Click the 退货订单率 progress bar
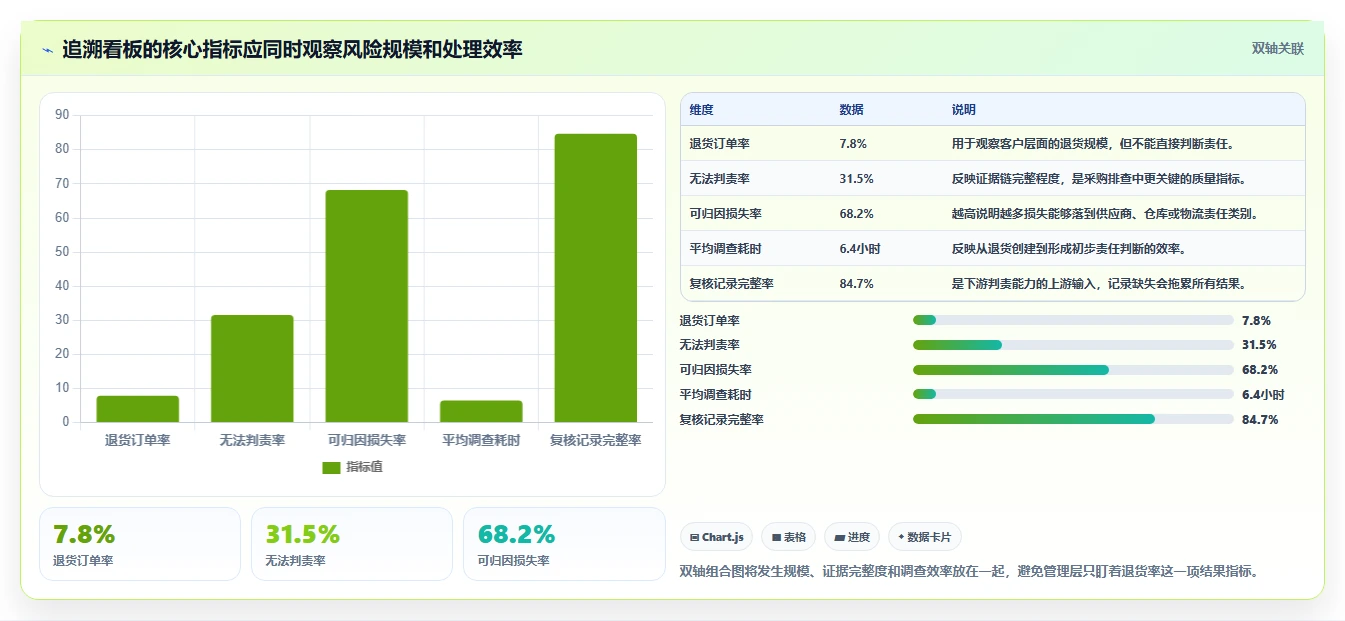1345x621 pixels. [1073, 320]
